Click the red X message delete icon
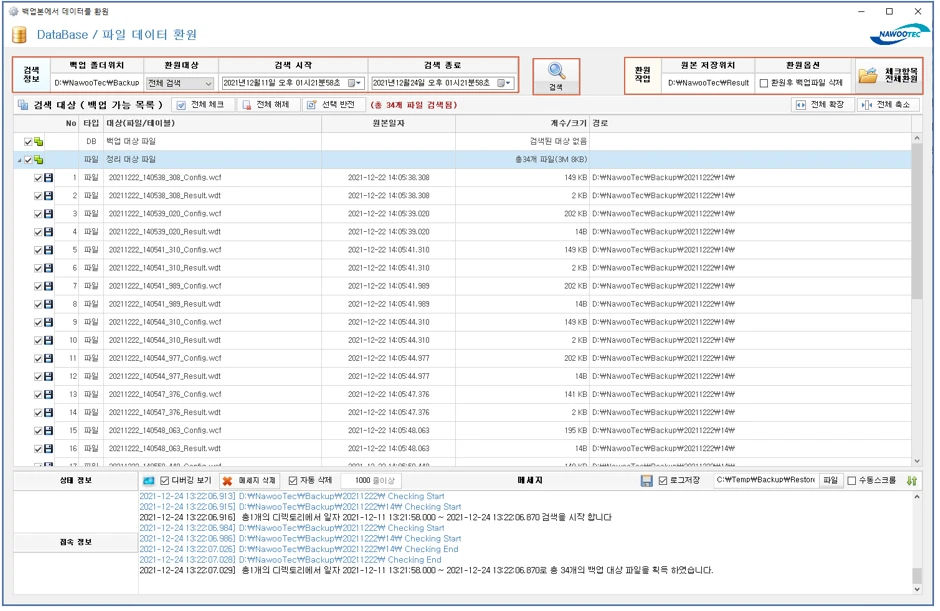The image size is (940, 611). 227,481
